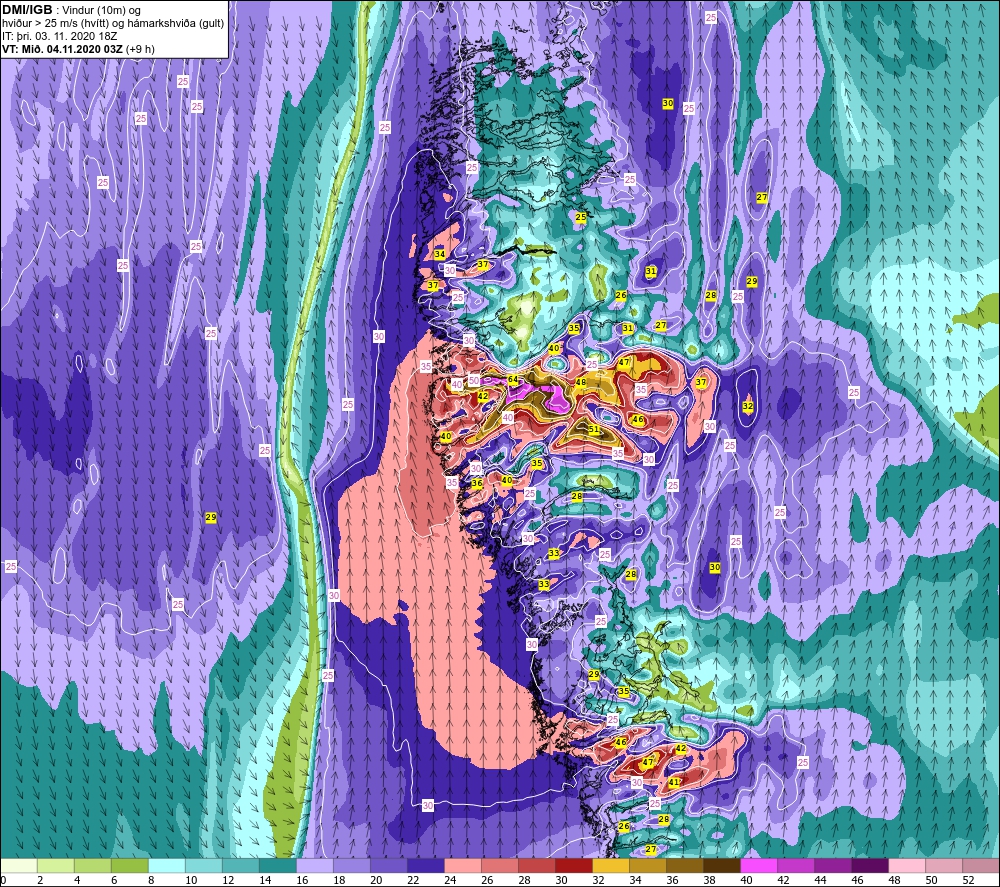
Task: Click the 'Vindur (10m) og' header text
Action: (103, 11)
